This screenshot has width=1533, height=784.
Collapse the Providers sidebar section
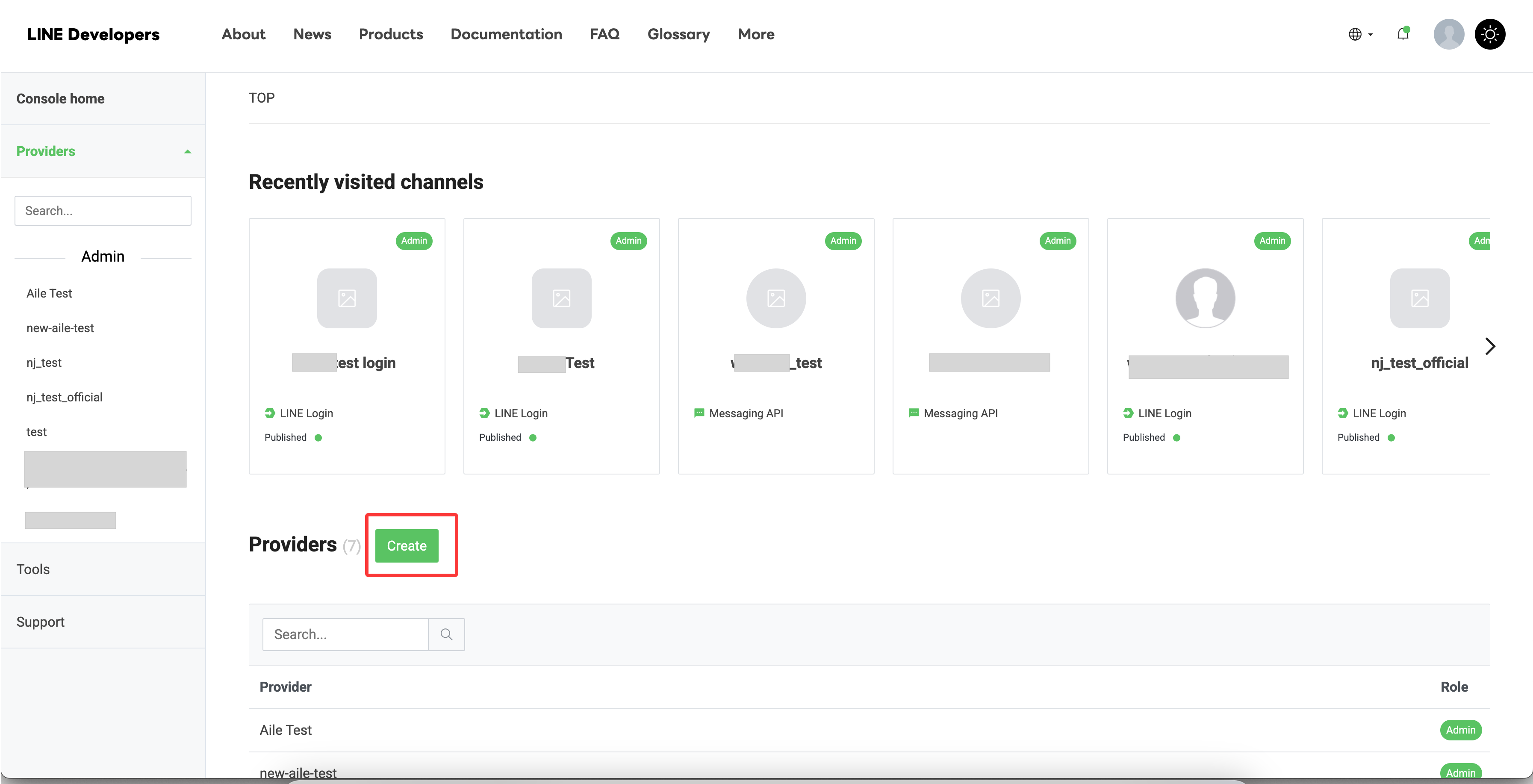coord(103,151)
